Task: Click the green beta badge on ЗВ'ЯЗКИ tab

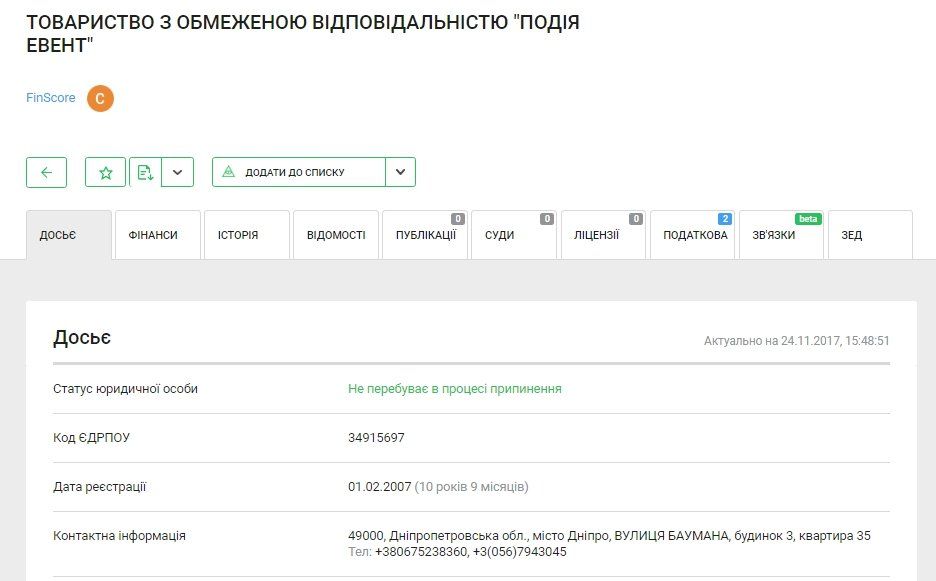Action: click(x=808, y=217)
